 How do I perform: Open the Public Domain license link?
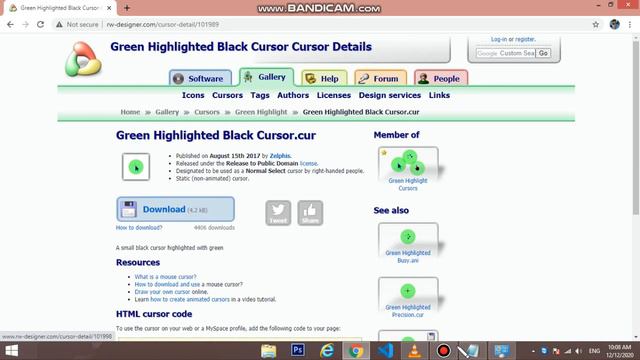pyautogui.click(x=309, y=163)
